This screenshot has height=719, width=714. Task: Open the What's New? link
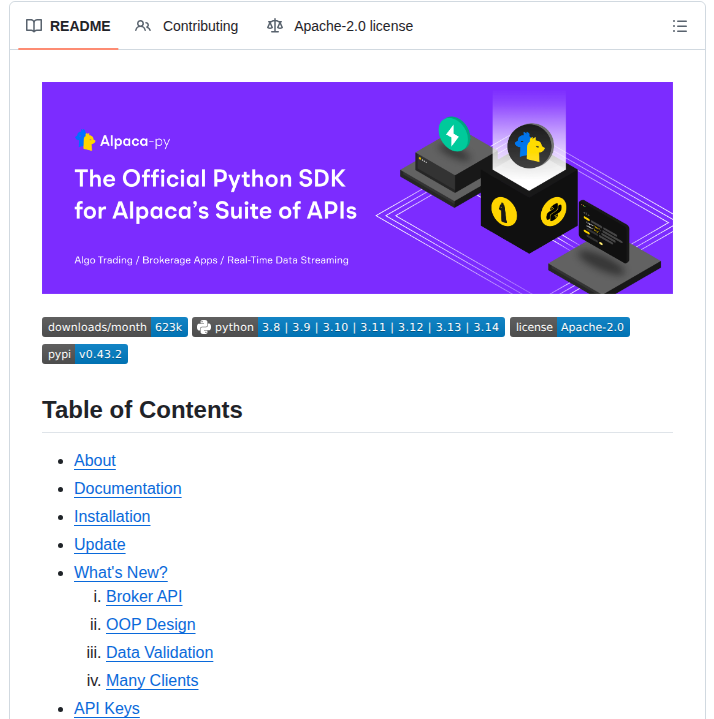(121, 572)
